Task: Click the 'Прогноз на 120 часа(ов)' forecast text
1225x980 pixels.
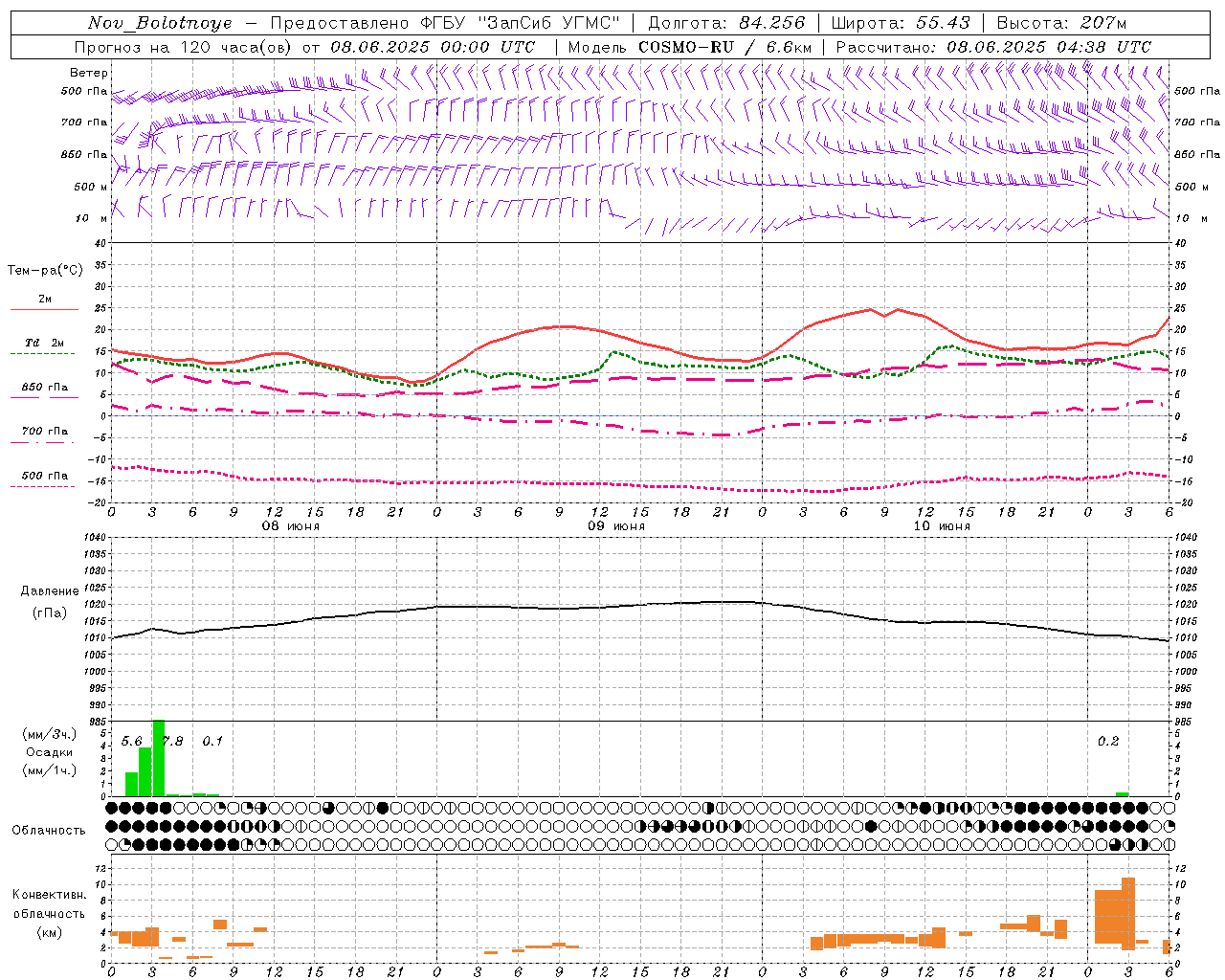Action: click(185, 47)
